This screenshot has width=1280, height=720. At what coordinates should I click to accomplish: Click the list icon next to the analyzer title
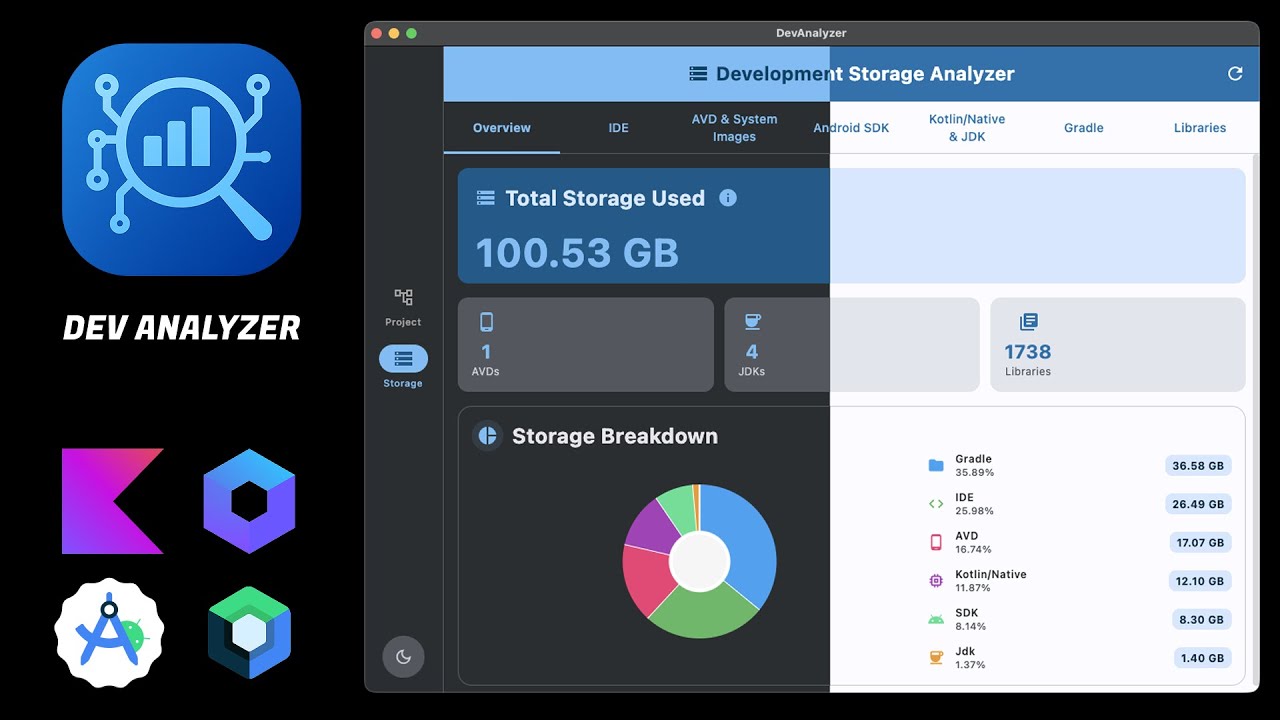(x=697, y=73)
